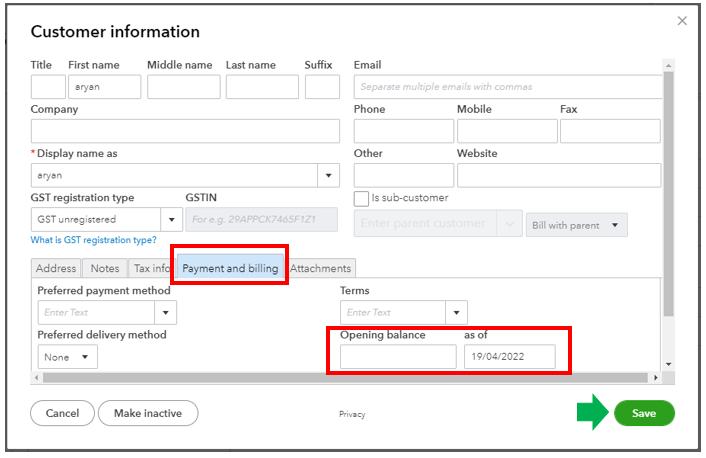
Task: Click the horizontal scrollbar right arrow
Action: pyautogui.click(x=656, y=378)
